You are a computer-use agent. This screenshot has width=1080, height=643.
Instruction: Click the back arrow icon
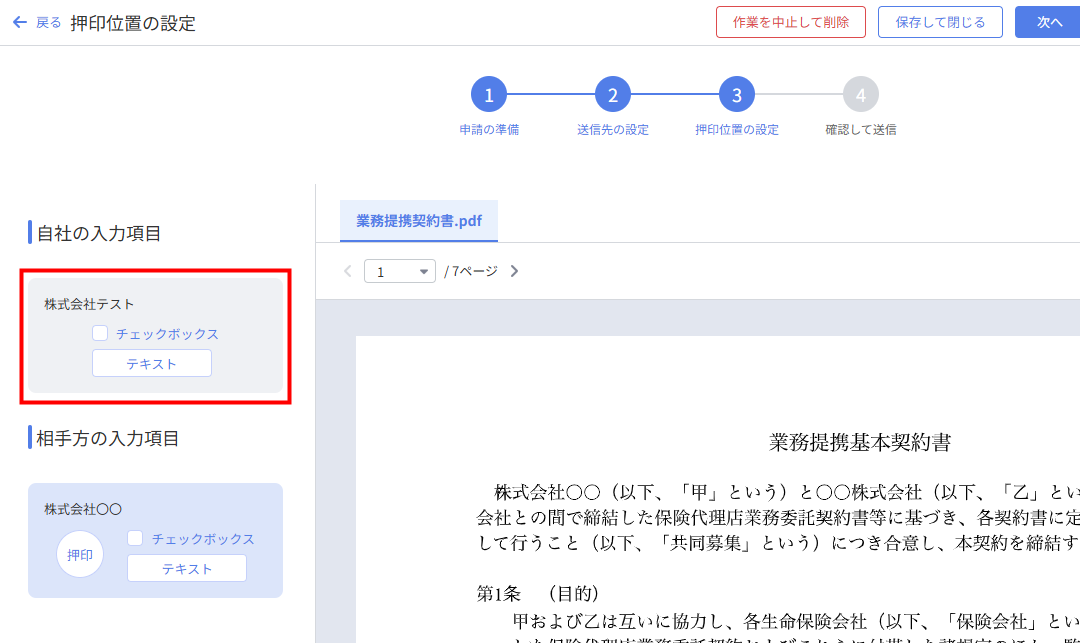click(x=19, y=22)
